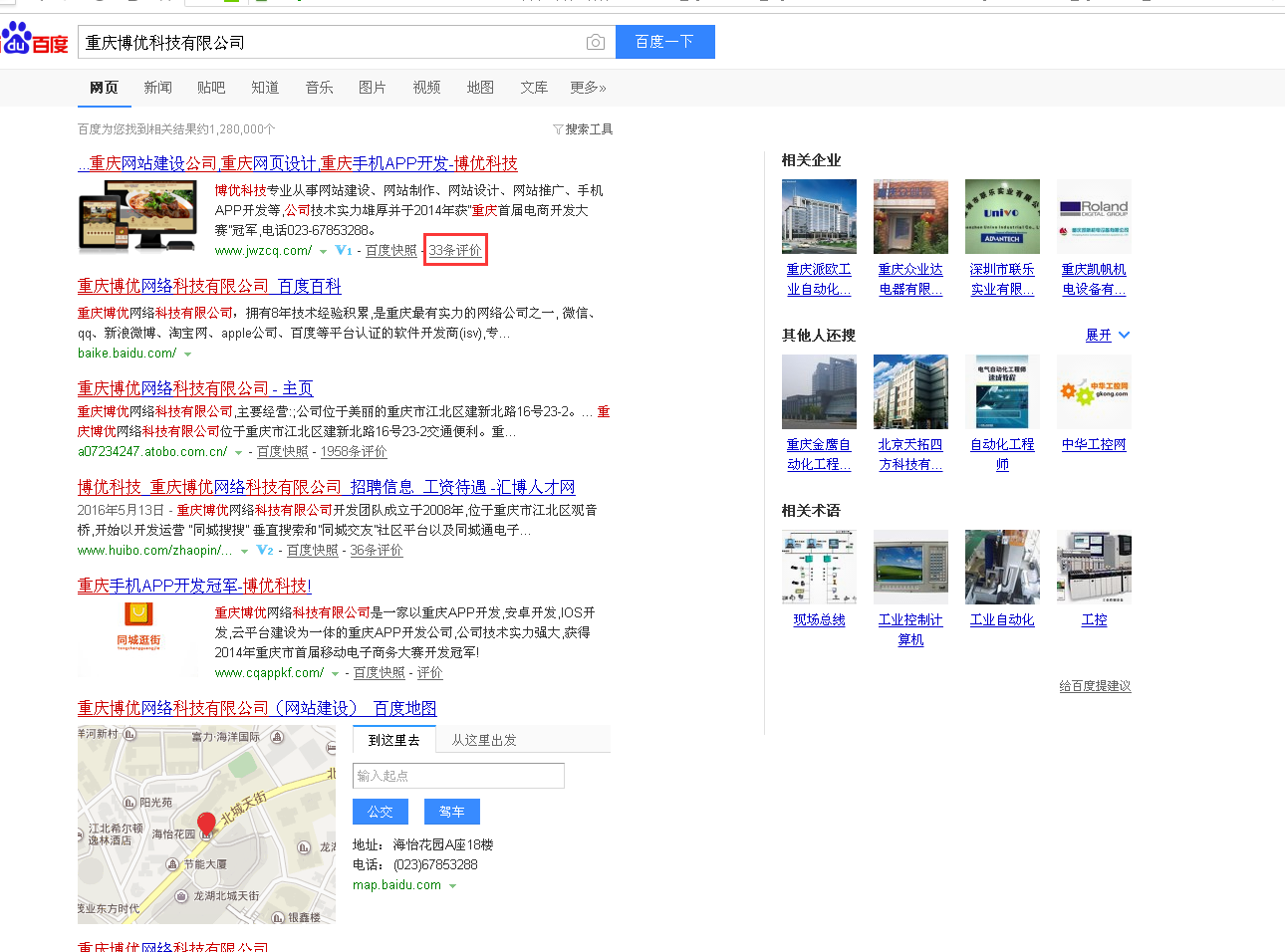Select the 从这里出发 tab
This screenshot has height=952, width=1285.
[484, 740]
